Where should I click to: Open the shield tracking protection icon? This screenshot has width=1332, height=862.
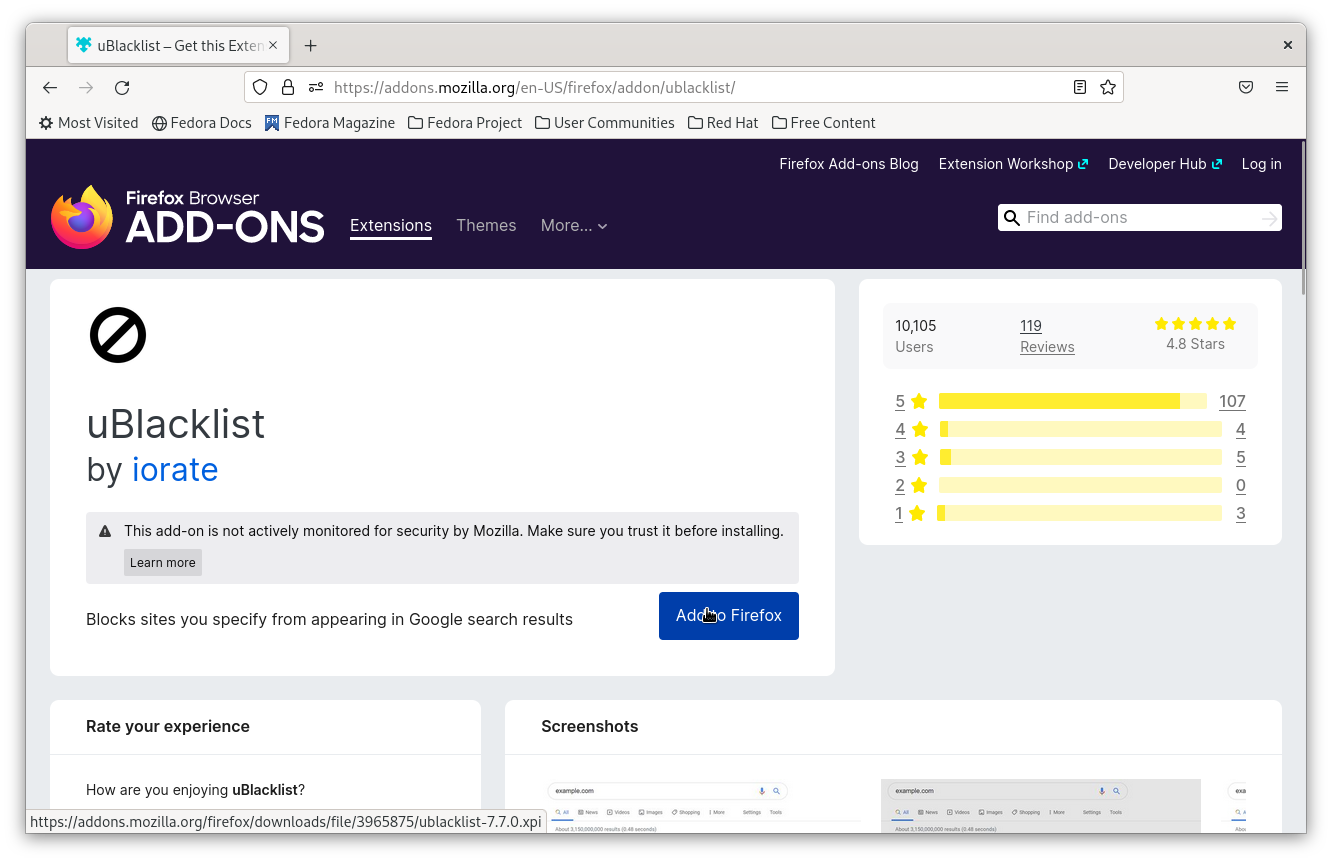[x=260, y=87]
